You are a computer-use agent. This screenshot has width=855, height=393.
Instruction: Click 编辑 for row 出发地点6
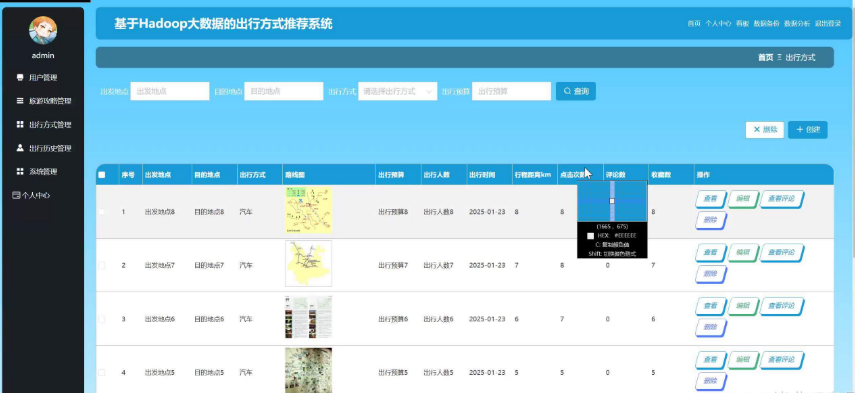point(743,306)
